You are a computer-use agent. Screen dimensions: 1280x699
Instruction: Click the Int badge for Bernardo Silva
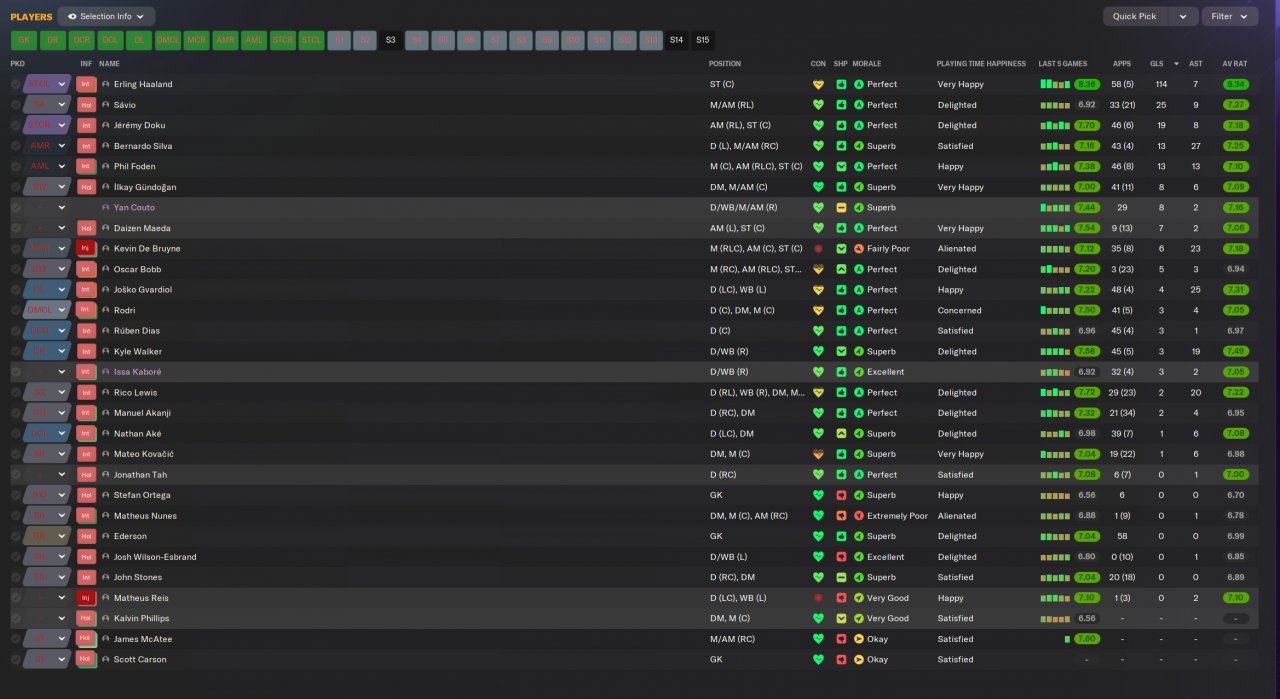[86, 146]
